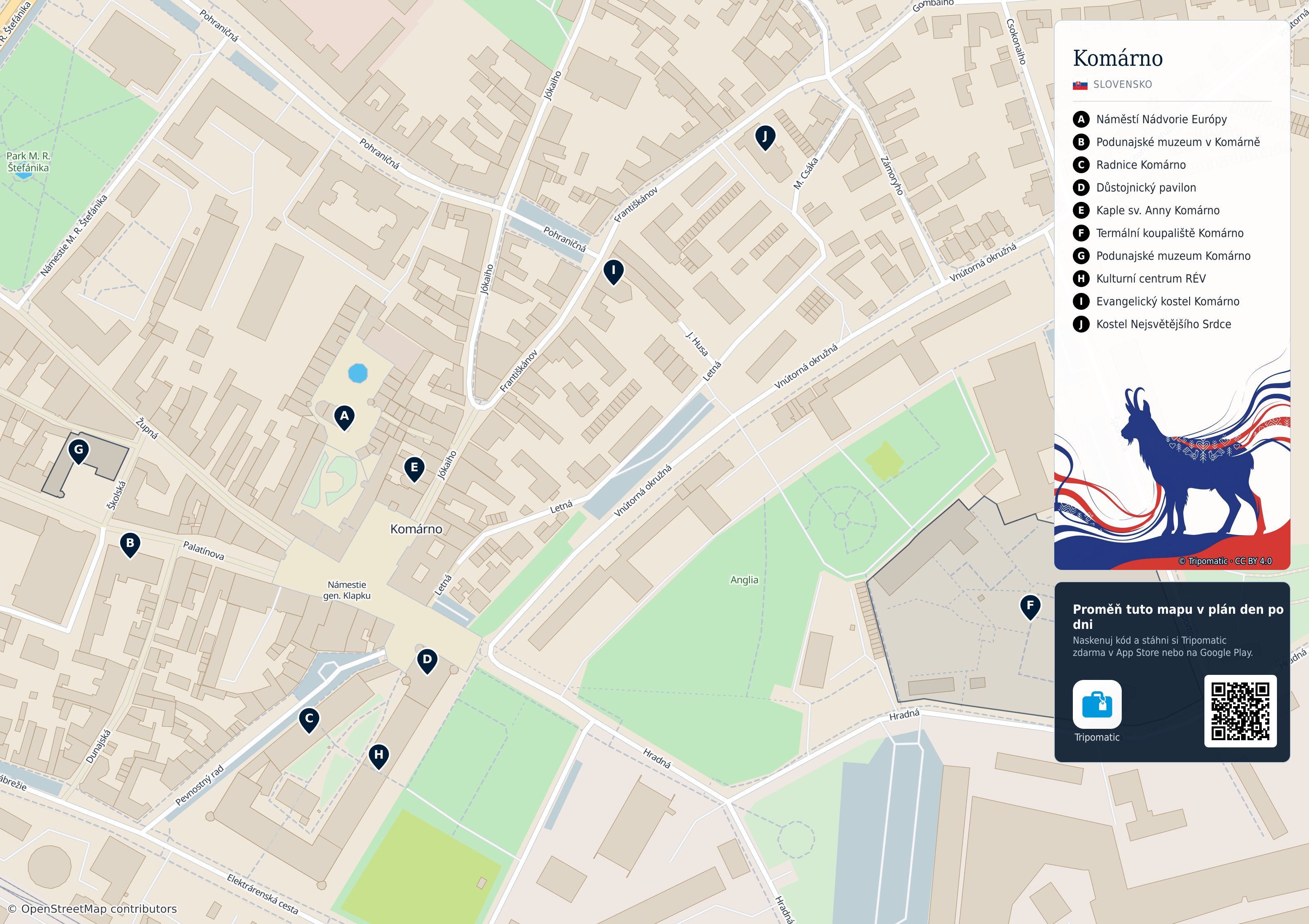The width and height of the screenshot is (1309, 924).
Task: Open the OpenStreetMap contributors attribution
Action: (x=92, y=908)
